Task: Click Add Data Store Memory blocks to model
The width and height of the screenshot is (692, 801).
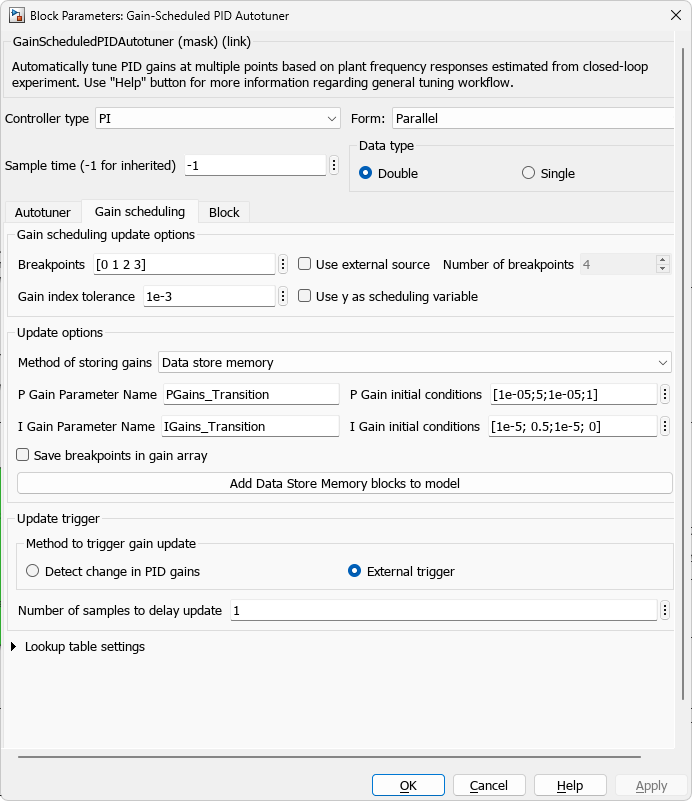Action: pyautogui.click(x=344, y=484)
